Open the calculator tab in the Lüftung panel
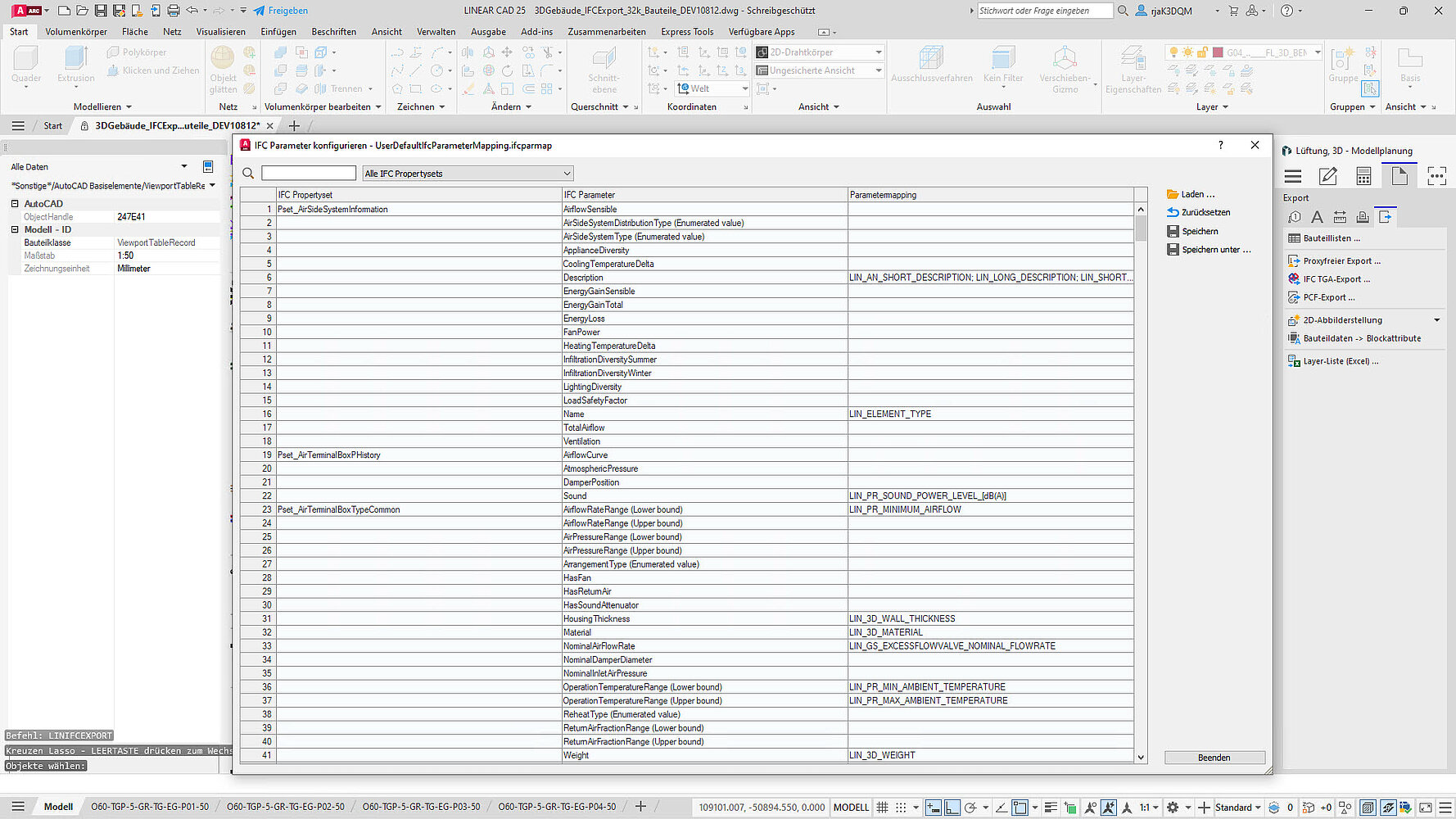1456x819 pixels. [1363, 176]
